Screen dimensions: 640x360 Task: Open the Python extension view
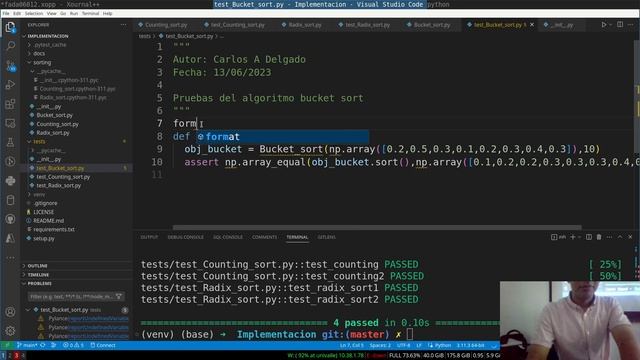tap(10, 180)
